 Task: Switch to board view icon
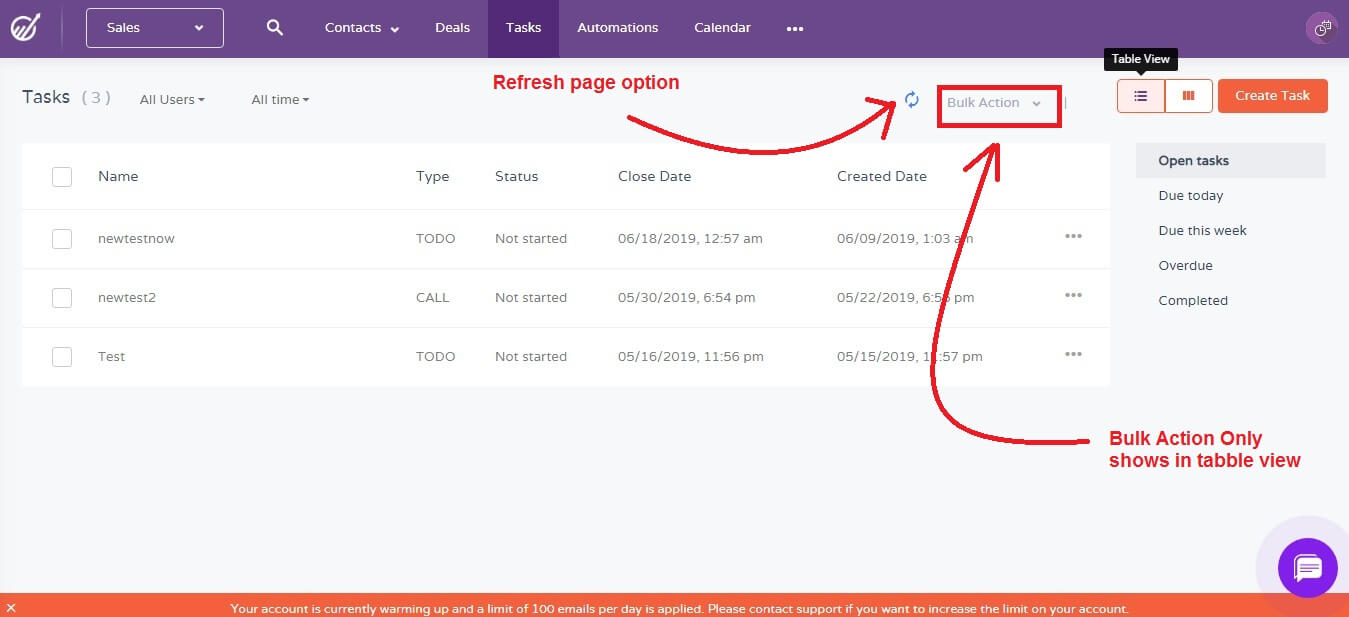point(1188,95)
